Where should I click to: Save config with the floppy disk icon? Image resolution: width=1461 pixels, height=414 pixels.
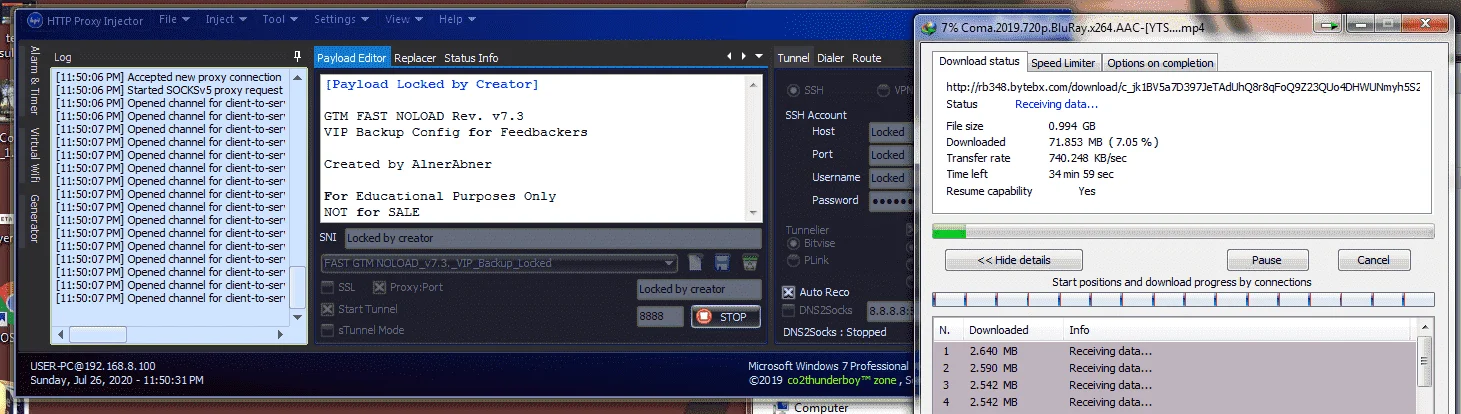click(722, 263)
